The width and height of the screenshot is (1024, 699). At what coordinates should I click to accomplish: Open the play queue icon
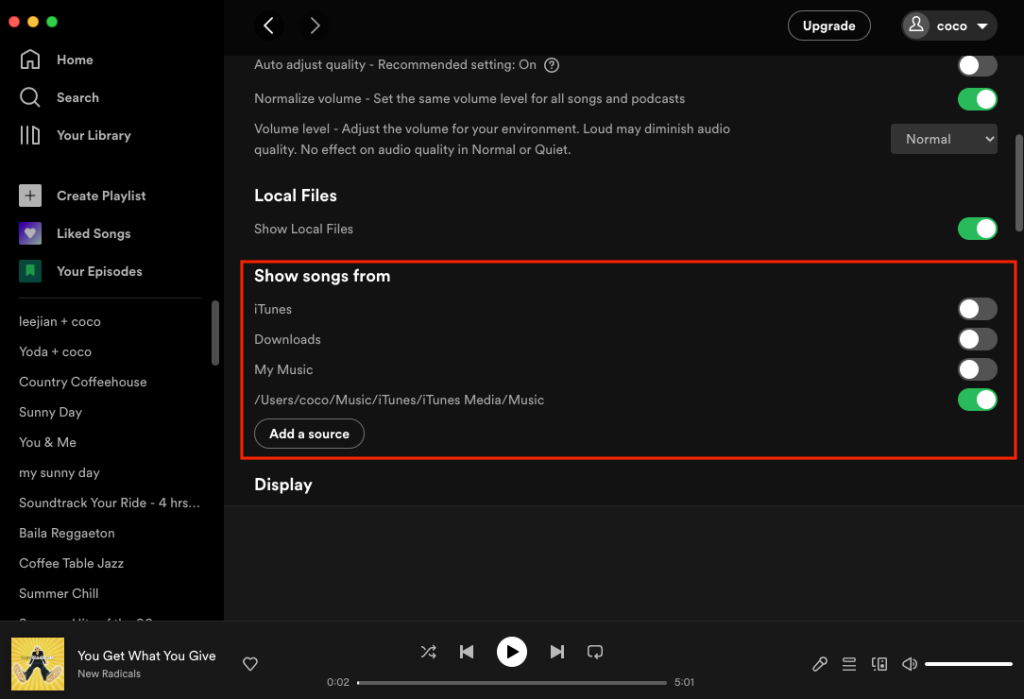pos(849,664)
